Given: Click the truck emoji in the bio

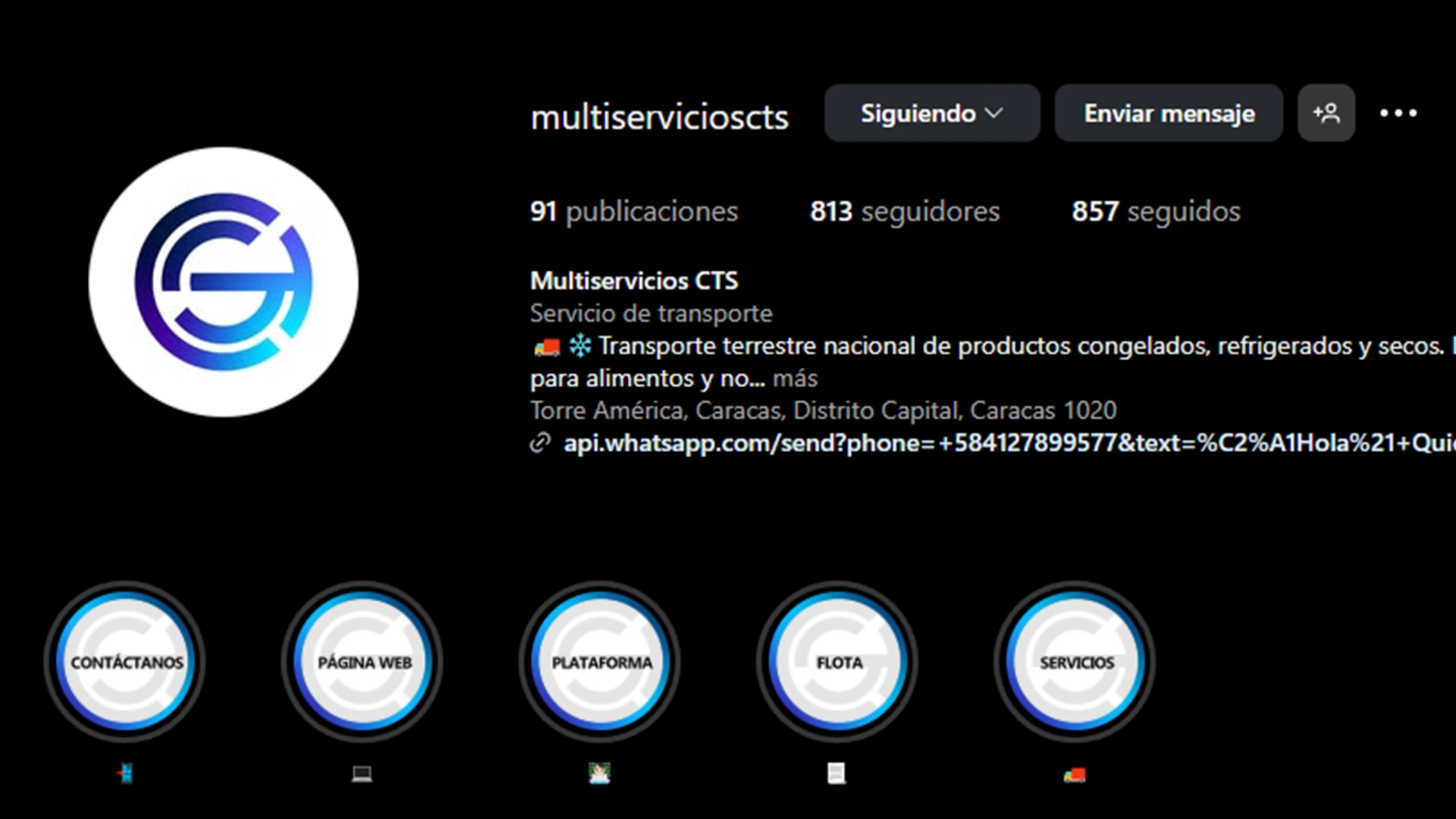Looking at the screenshot, I should pos(547,347).
